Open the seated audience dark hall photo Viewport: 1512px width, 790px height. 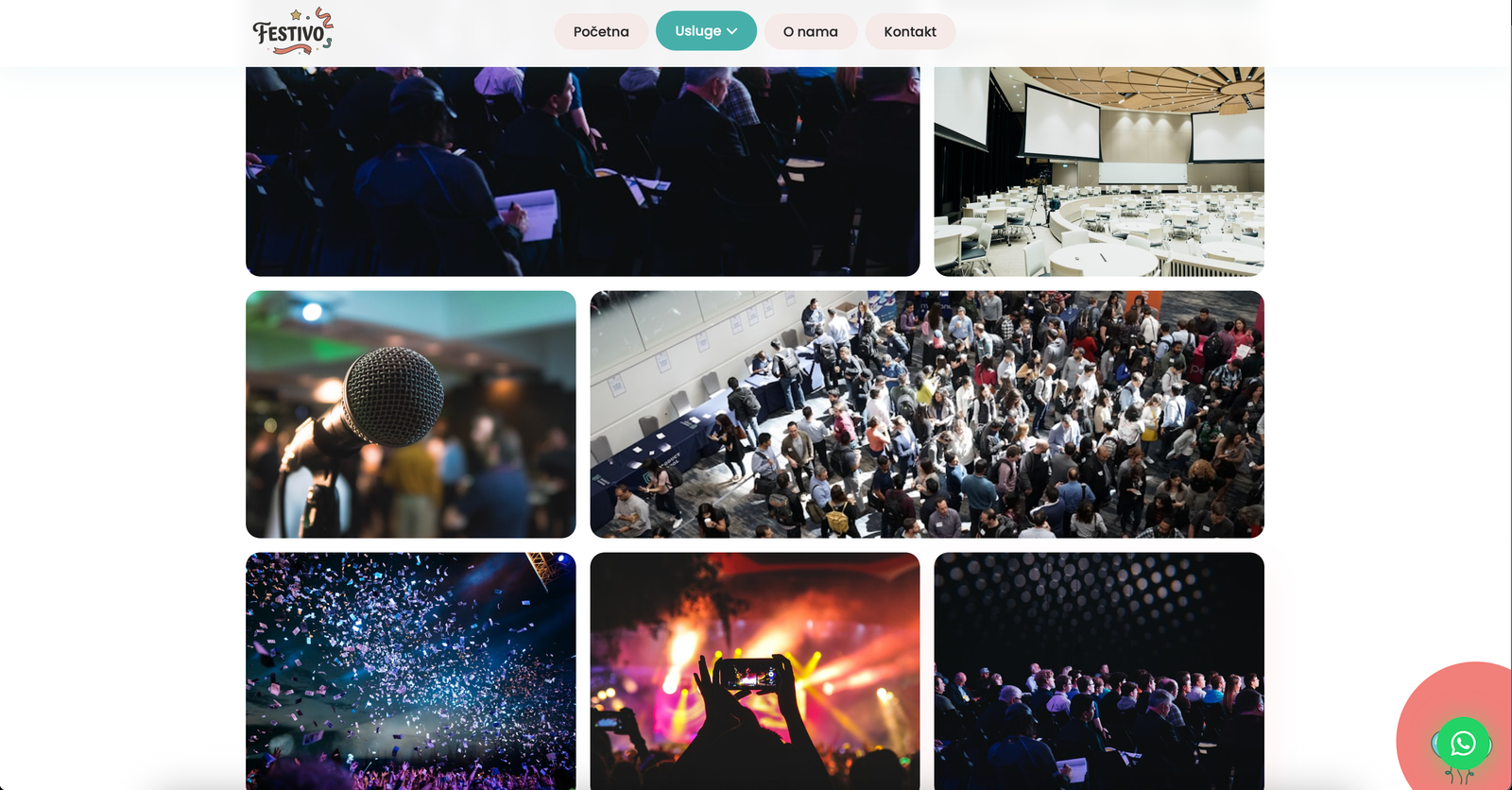pos(1099,671)
